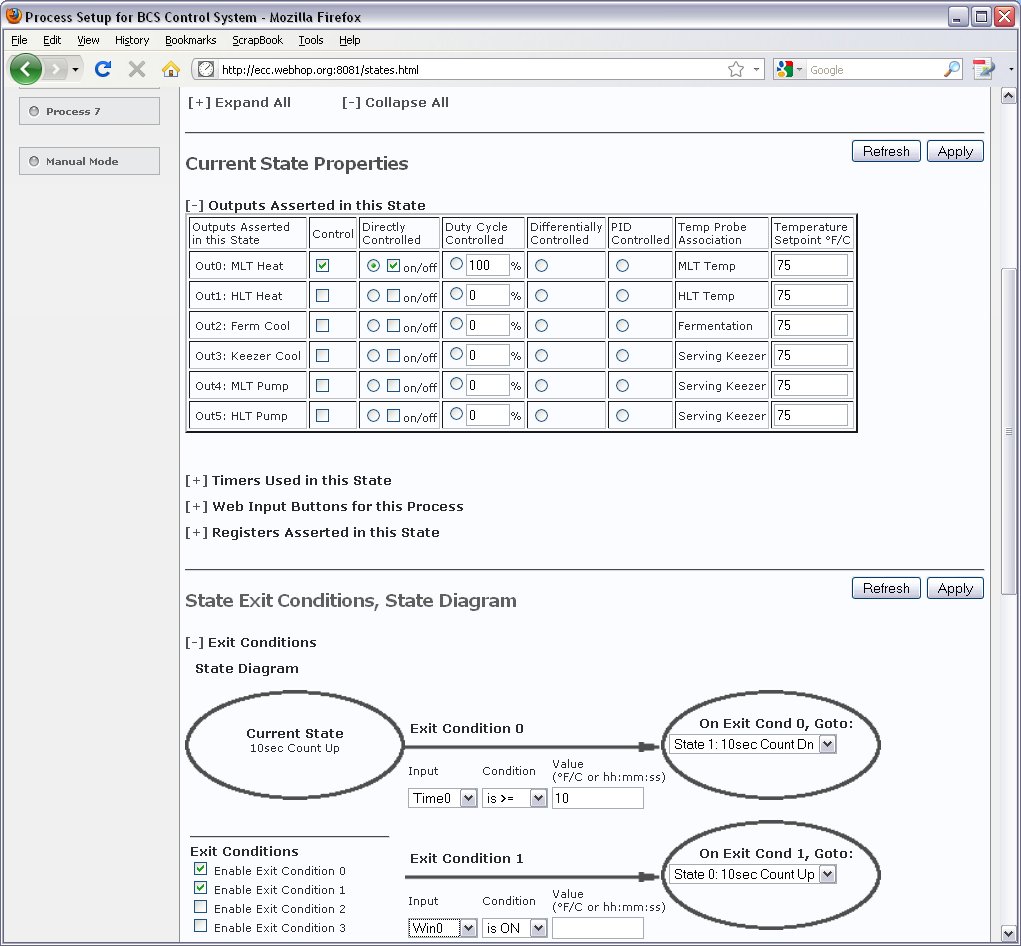Check Control for Out1: HLT Heat
1021x946 pixels.
tap(322, 296)
